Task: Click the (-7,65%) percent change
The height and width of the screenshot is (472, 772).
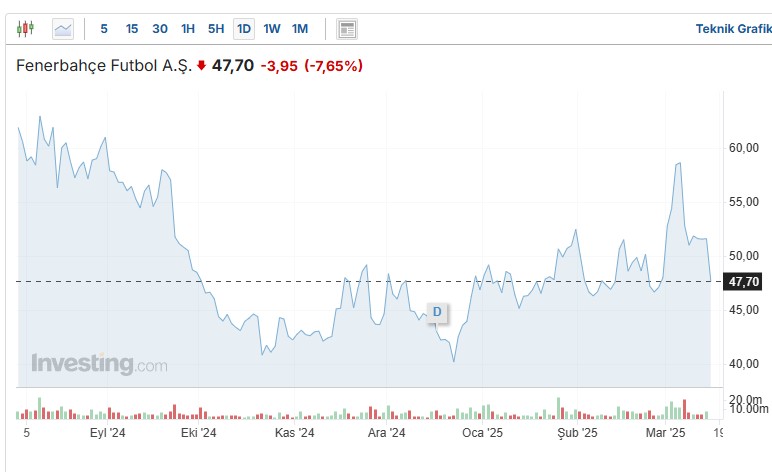Action: click(333, 66)
